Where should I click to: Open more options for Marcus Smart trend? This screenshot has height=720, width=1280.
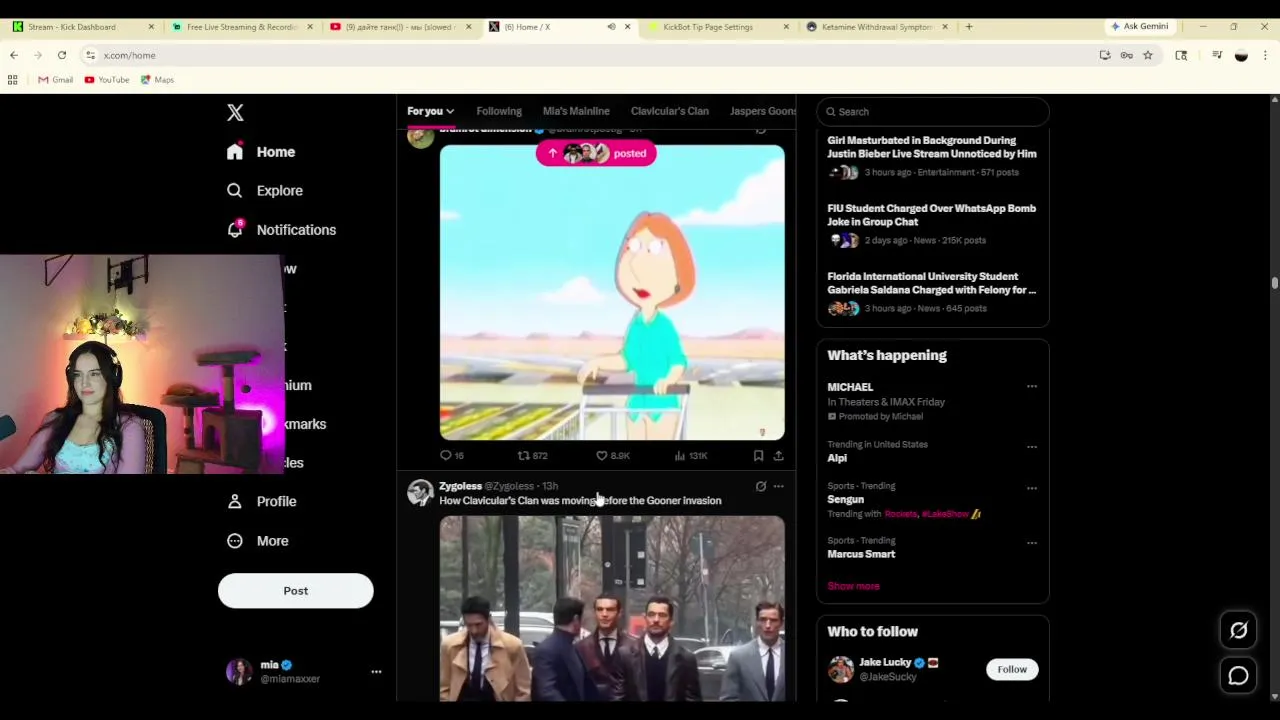pyautogui.click(x=1032, y=543)
